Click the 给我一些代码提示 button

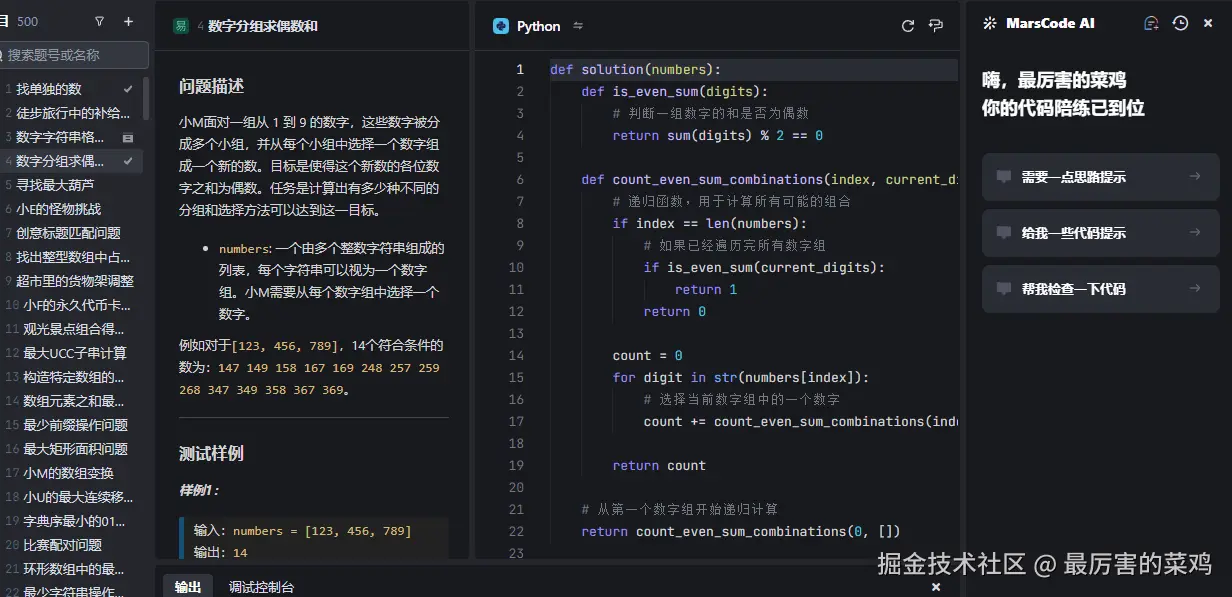[x=1100, y=233]
